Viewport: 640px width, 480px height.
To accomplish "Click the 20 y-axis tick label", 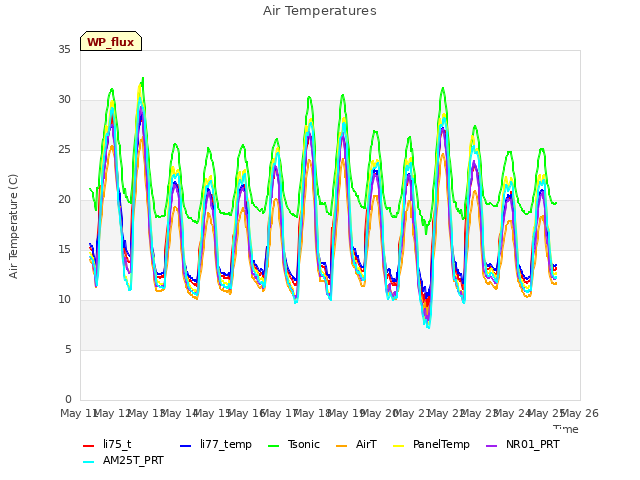I will click(x=64, y=199).
